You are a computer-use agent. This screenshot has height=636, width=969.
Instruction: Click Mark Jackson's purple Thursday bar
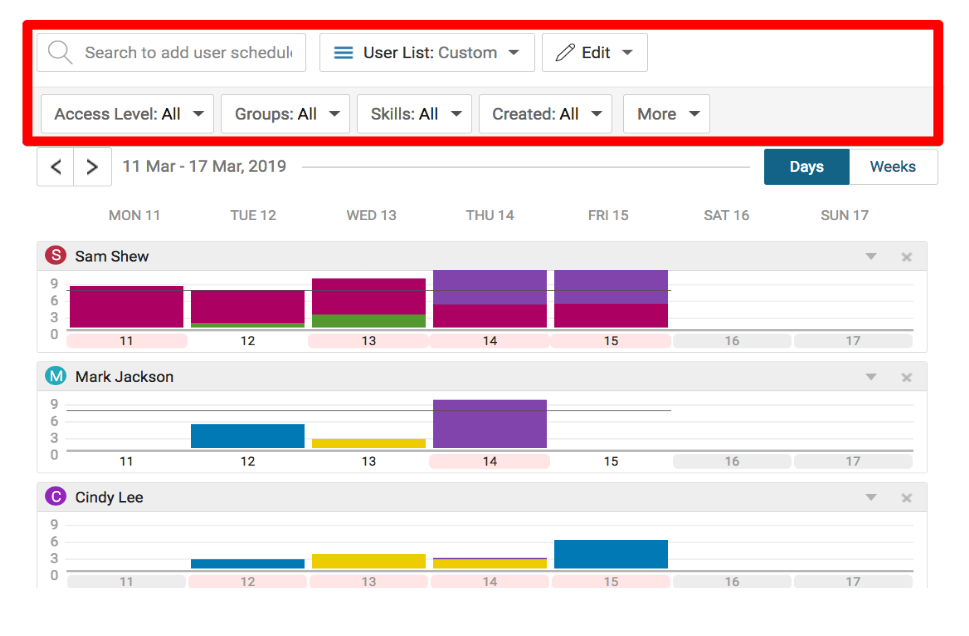coord(490,424)
